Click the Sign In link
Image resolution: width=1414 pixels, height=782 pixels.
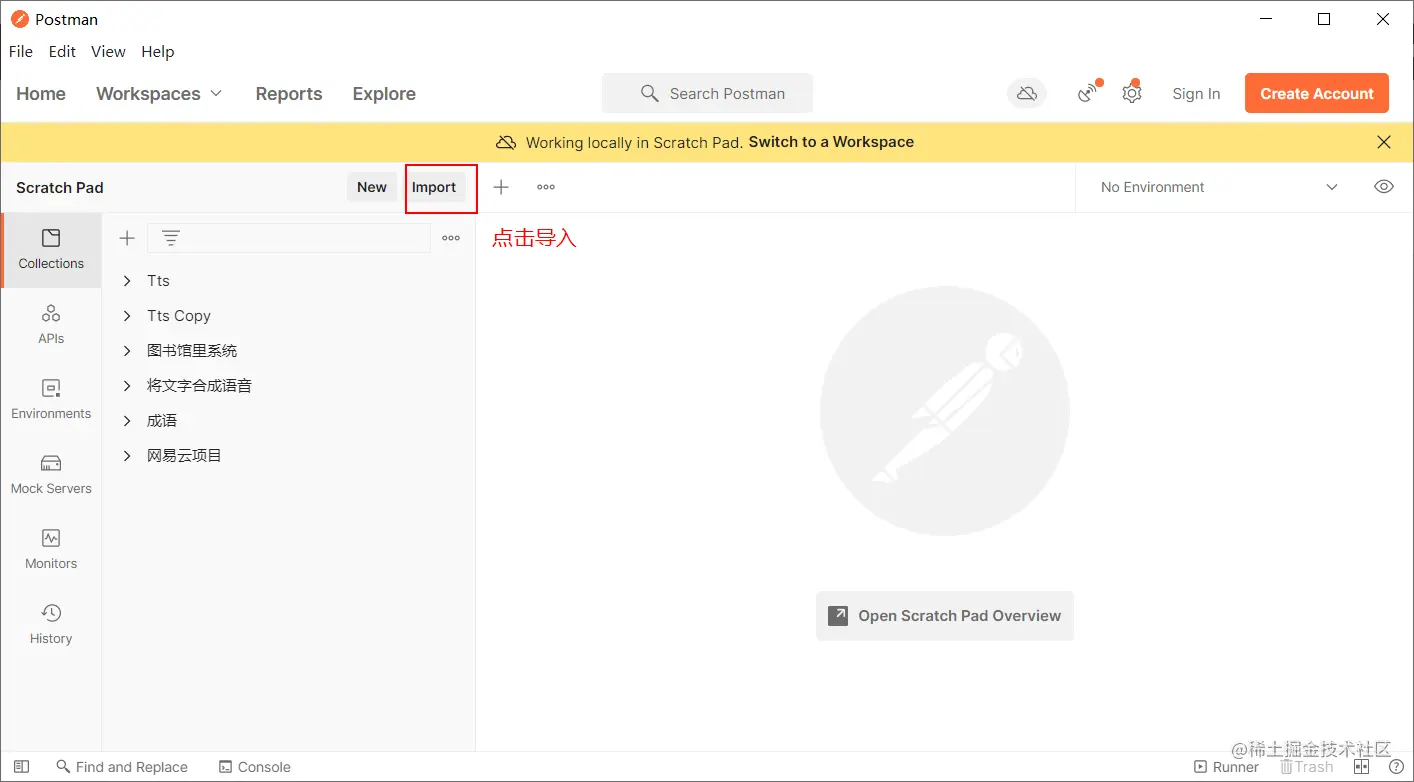point(1196,94)
